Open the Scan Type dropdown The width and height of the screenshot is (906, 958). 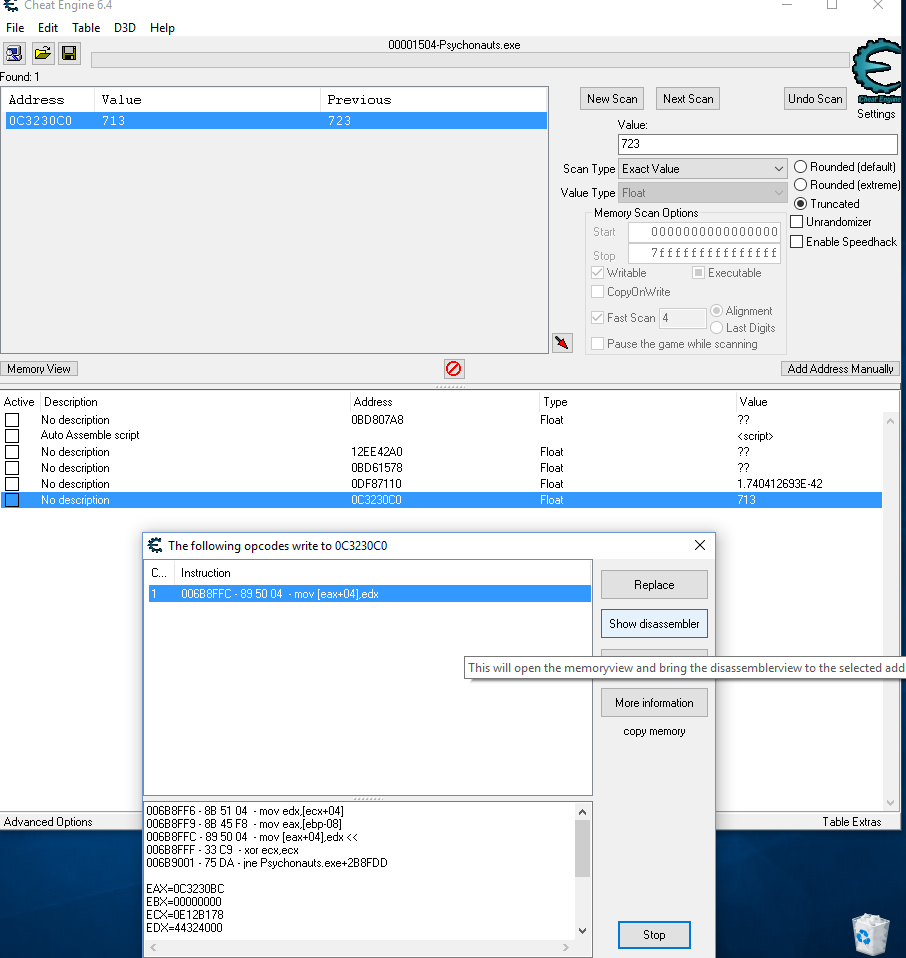(x=703, y=169)
